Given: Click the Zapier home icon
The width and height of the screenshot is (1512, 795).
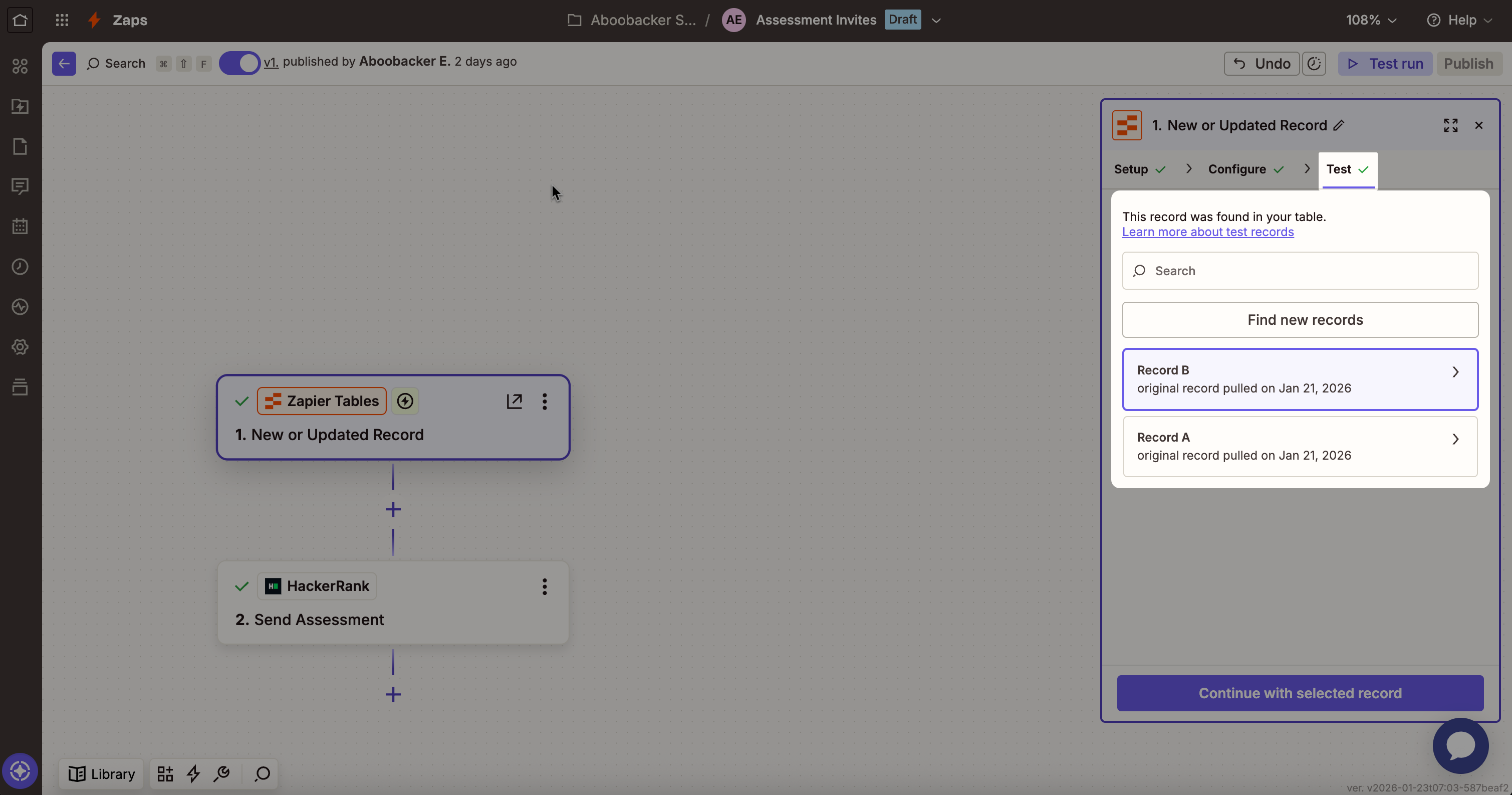Looking at the screenshot, I should coord(20,20).
